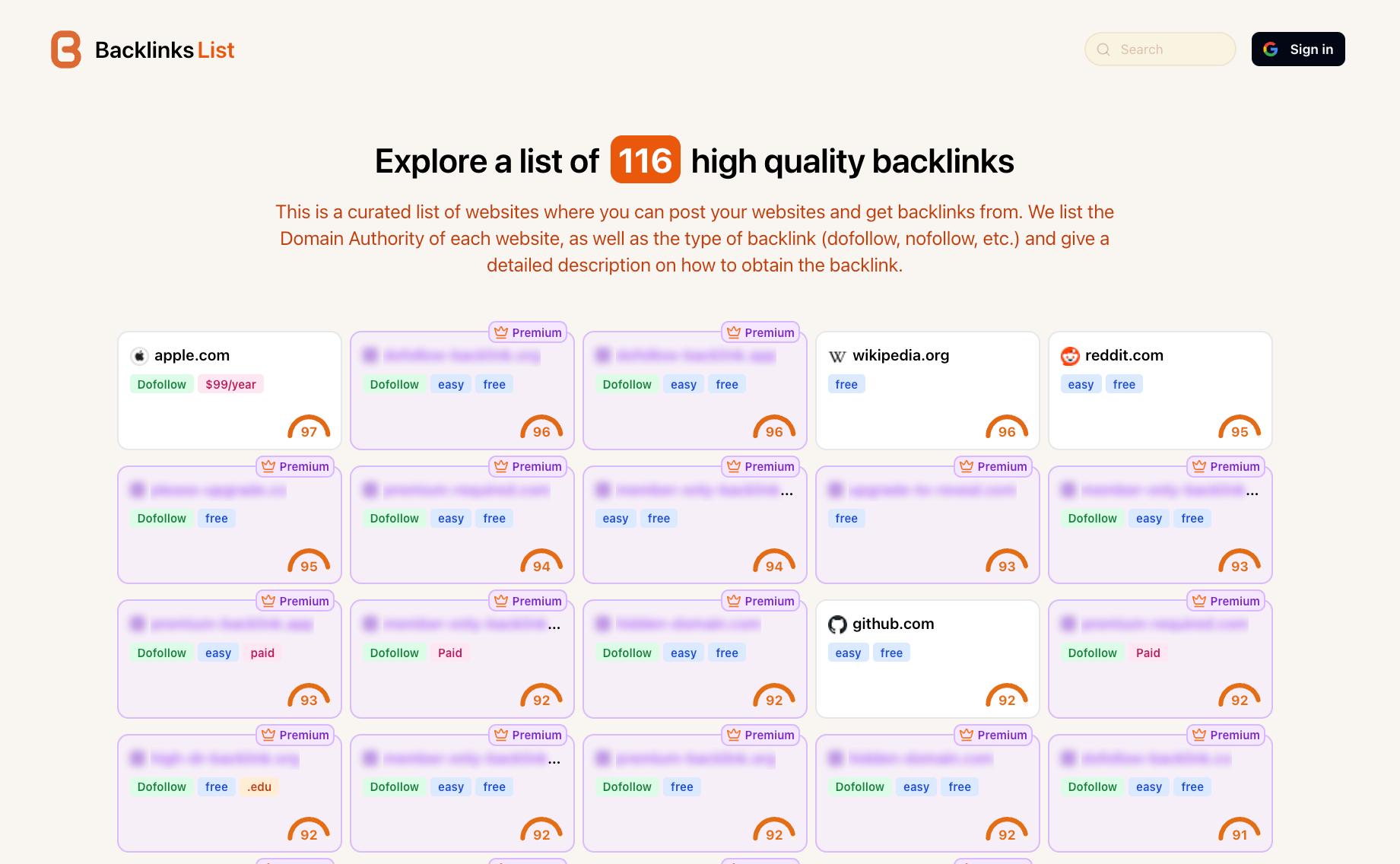Image resolution: width=1400 pixels, height=864 pixels.
Task: Click the crown icon on the top-left Premium badge
Action: pos(501,332)
